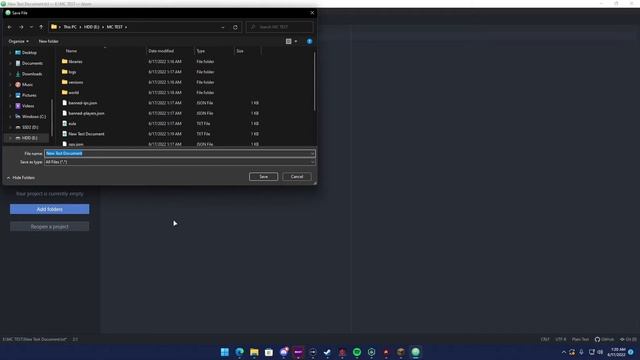Create a New folder
The height and width of the screenshot is (360, 640).
[x=49, y=41]
